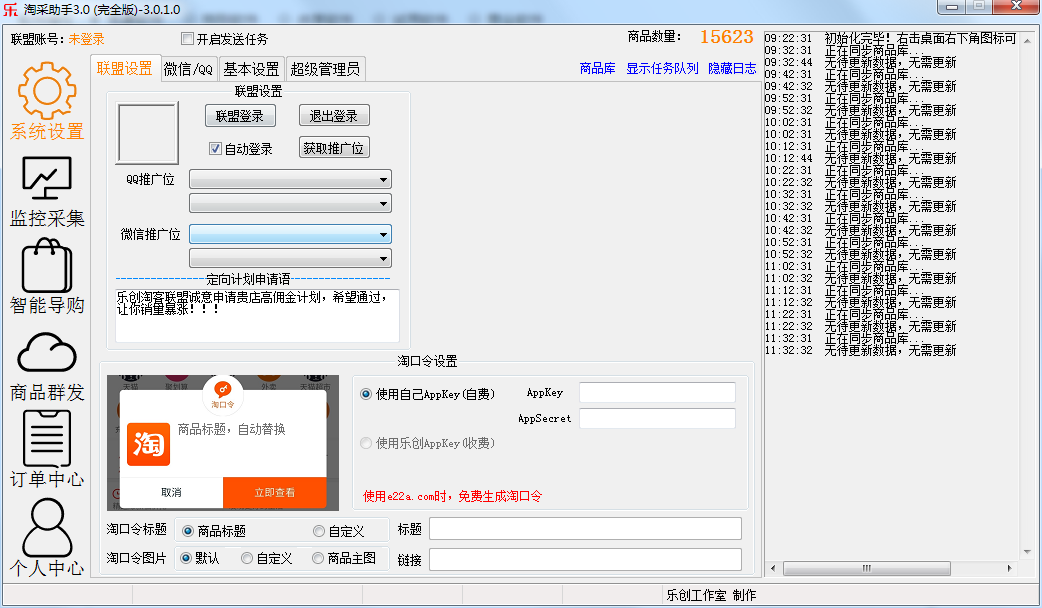Toggle 开启发送任务 checkbox
The image size is (1042, 608).
(187, 39)
